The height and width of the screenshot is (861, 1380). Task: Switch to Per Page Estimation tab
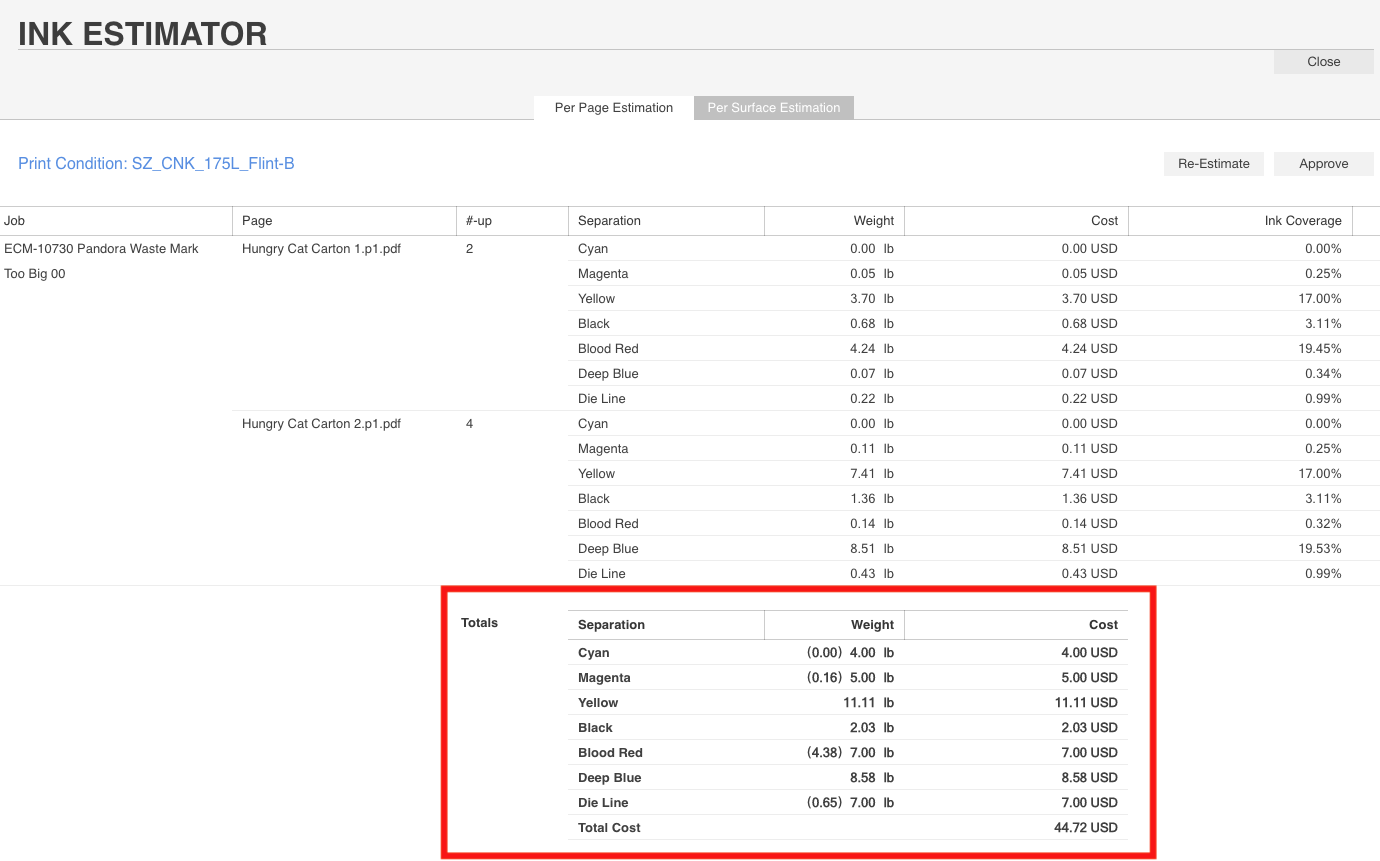(614, 108)
